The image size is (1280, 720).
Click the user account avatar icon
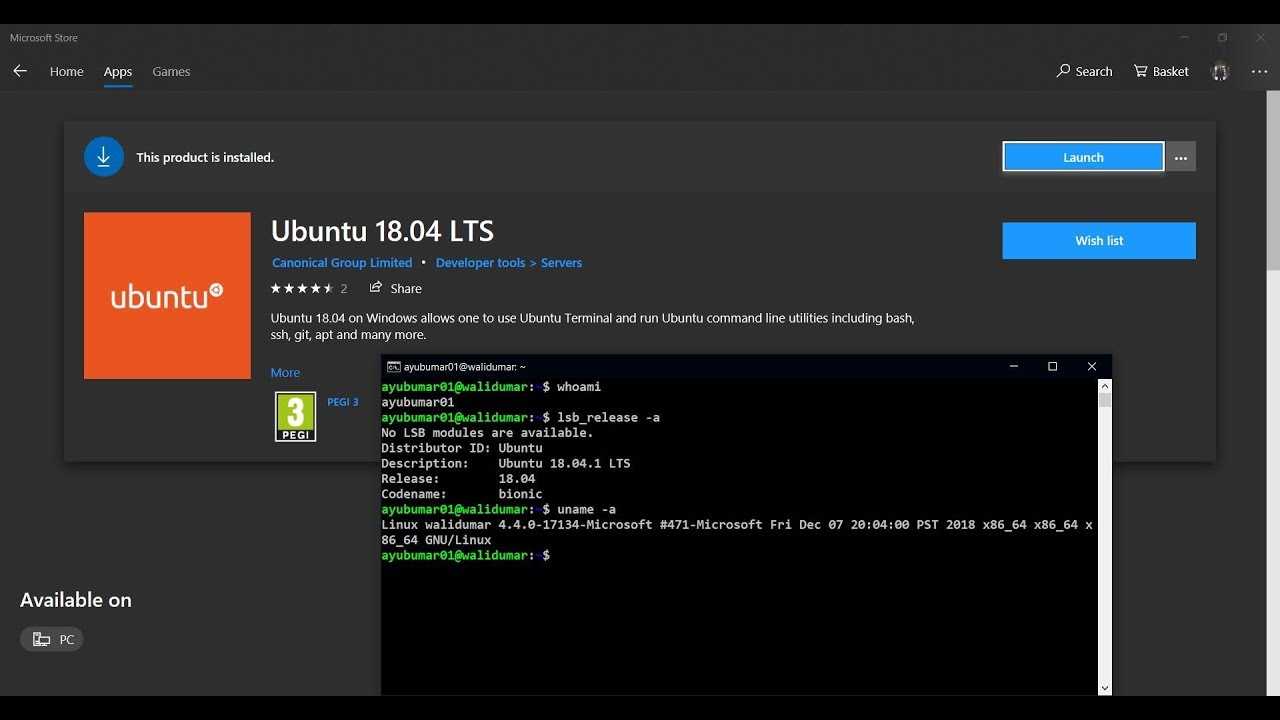pyautogui.click(x=1219, y=72)
